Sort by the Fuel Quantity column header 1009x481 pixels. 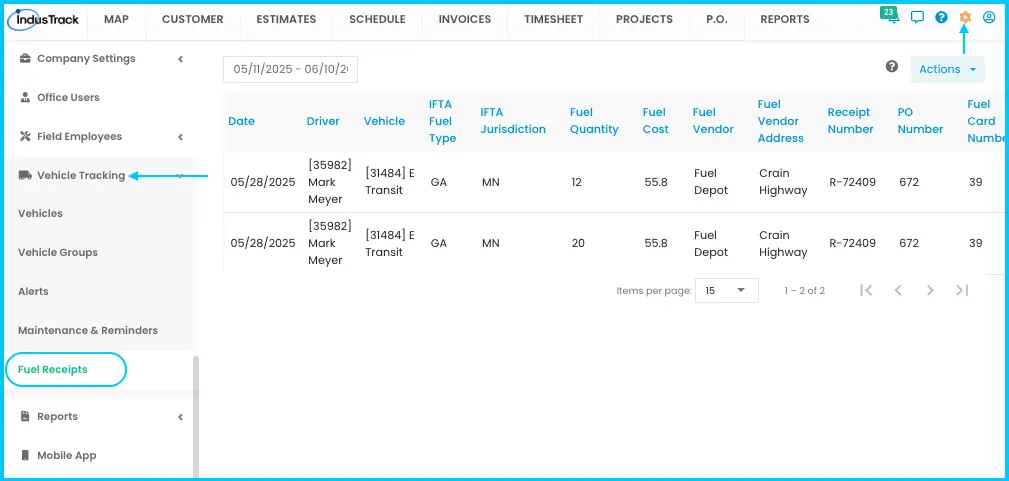594,121
